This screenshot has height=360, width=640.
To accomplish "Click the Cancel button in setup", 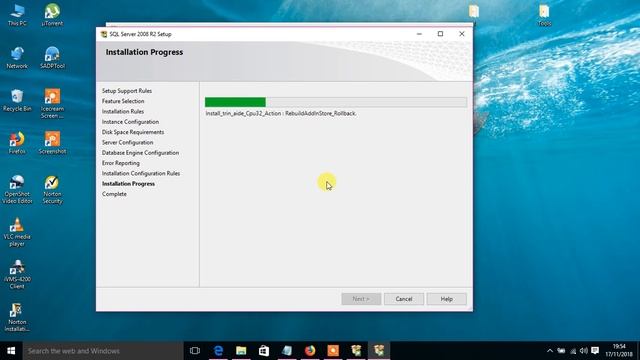I will click(x=404, y=299).
